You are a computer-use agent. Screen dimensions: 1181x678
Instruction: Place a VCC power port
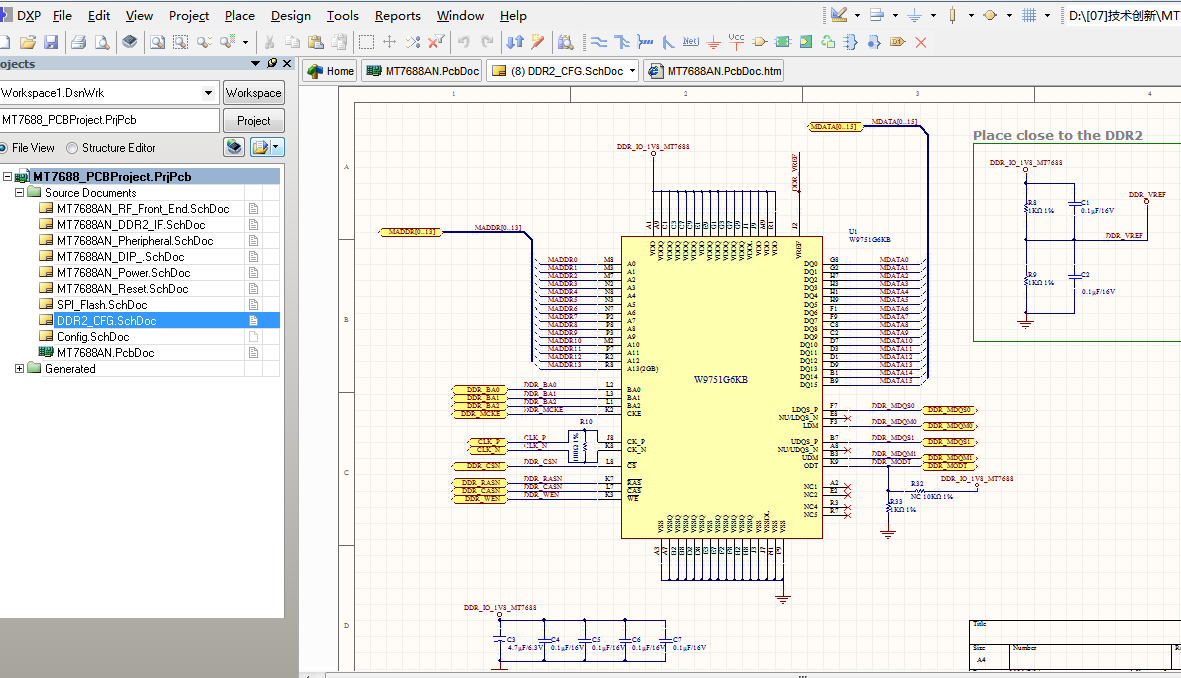[x=737, y=41]
